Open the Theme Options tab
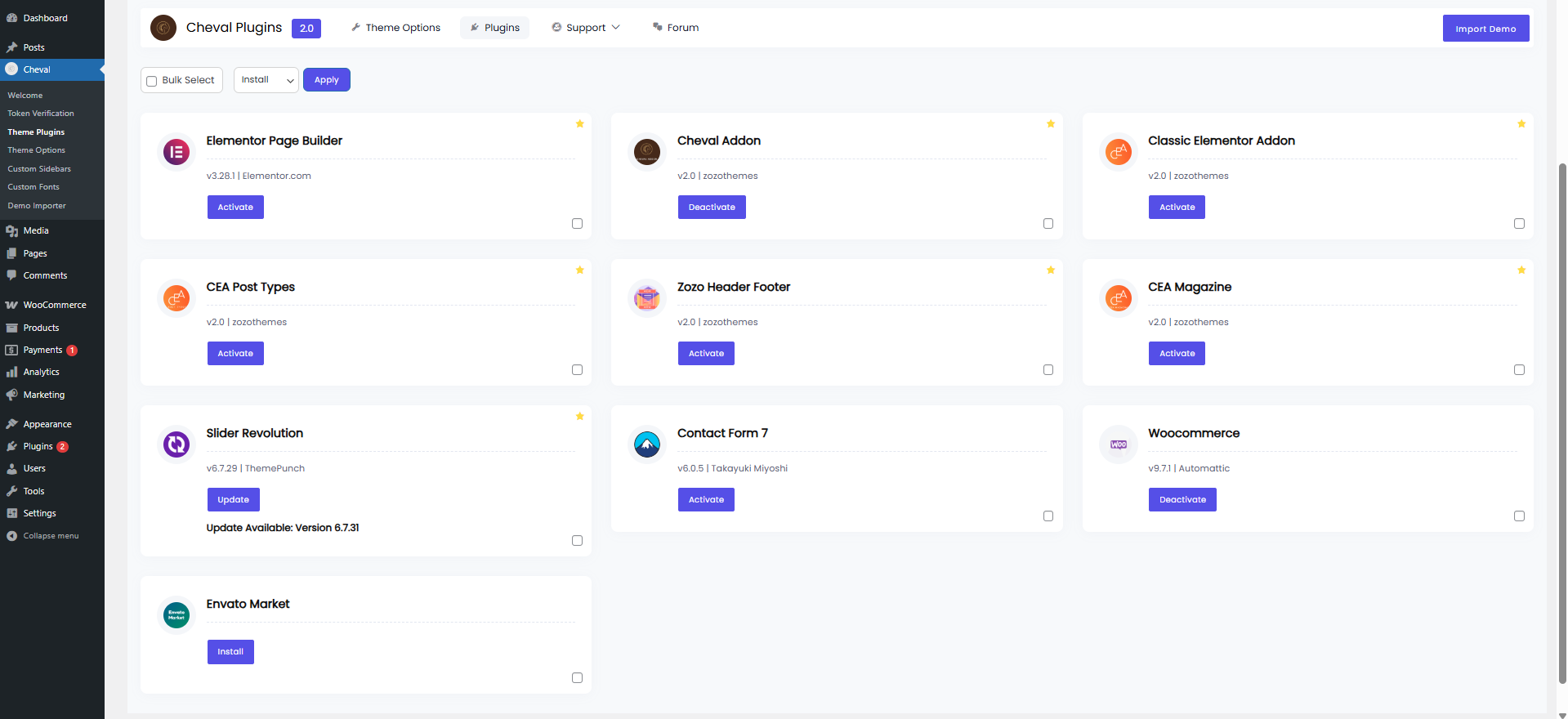 click(x=395, y=28)
